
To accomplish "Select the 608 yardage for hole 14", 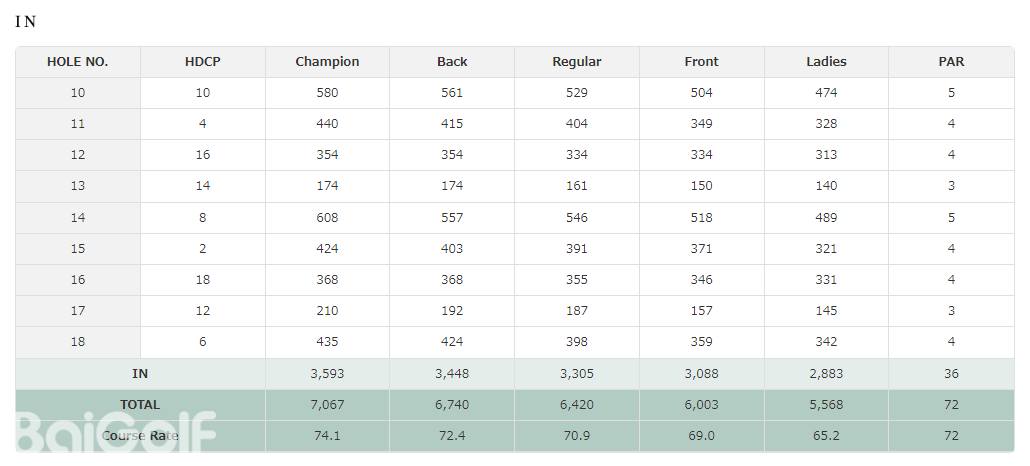I will [x=327, y=217].
